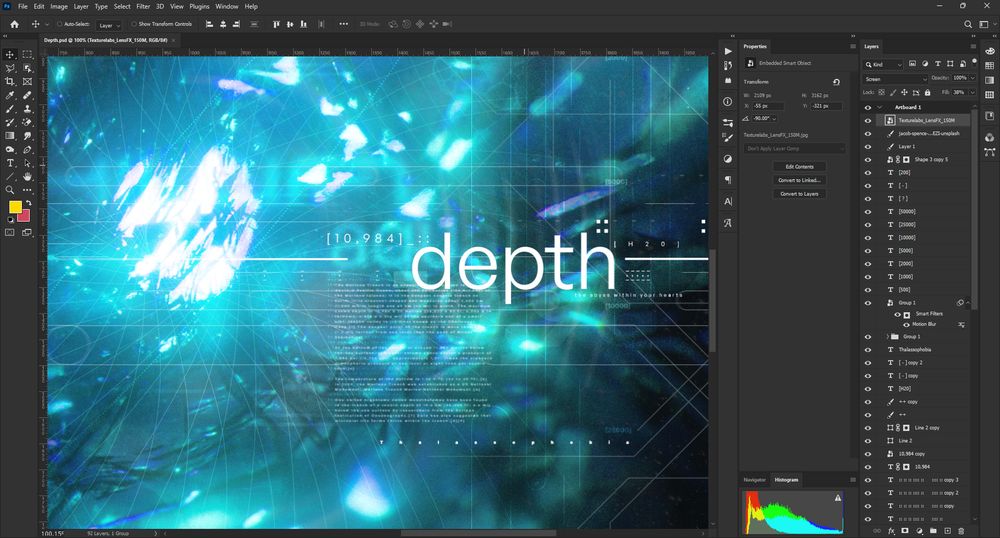The image size is (1000, 538).
Task: Open the Auto-Select Layer dropdown
Action: point(110,25)
